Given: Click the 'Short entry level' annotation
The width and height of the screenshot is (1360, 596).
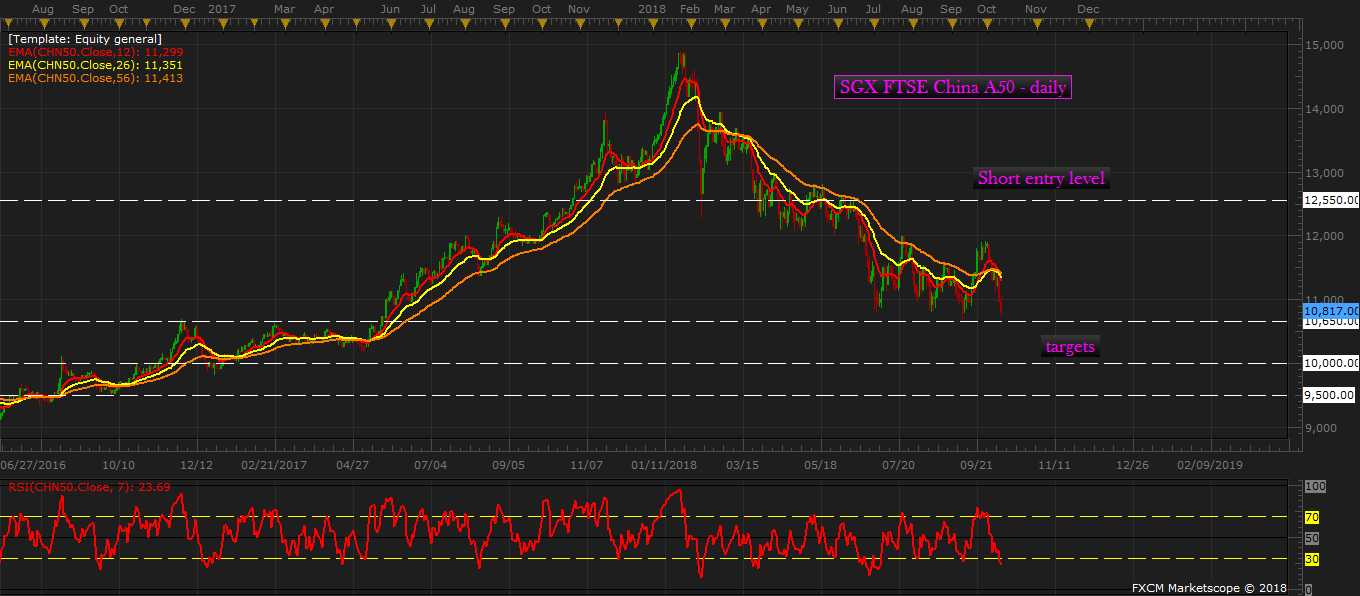Looking at the screenshot, I should pos(1040,179).
